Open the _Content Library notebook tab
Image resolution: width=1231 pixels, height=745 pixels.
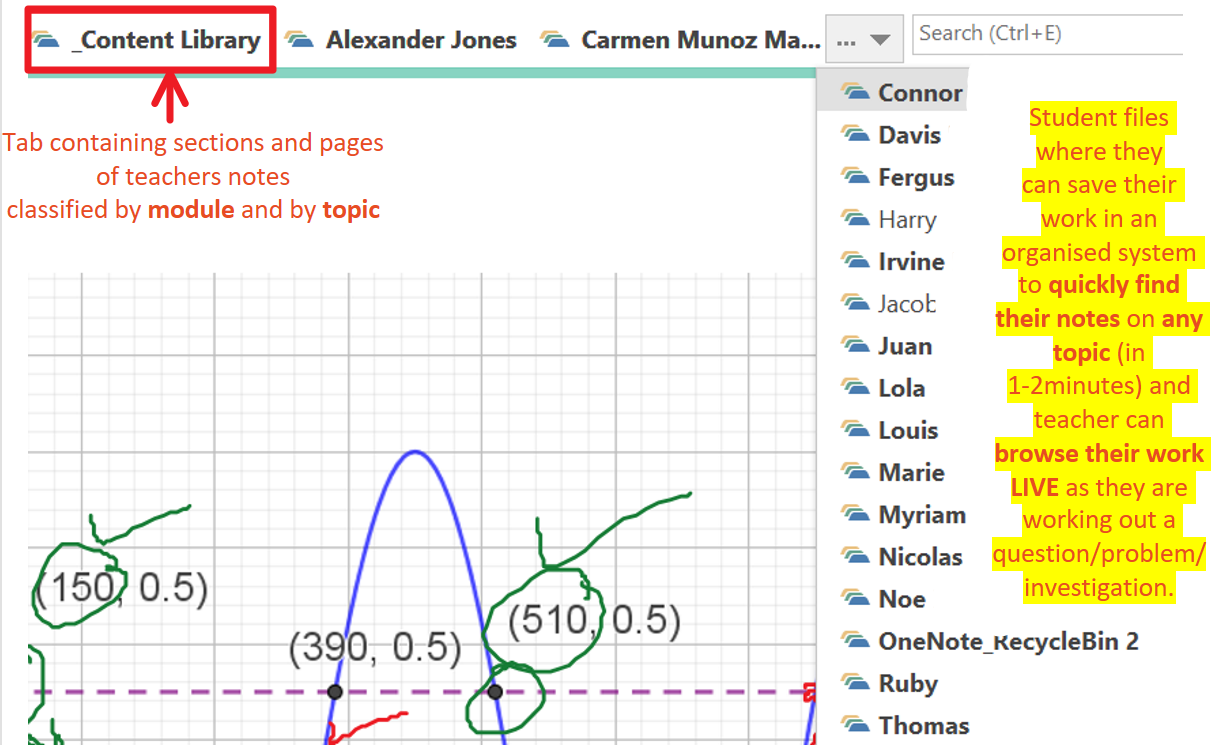click(x=150, y=40)
